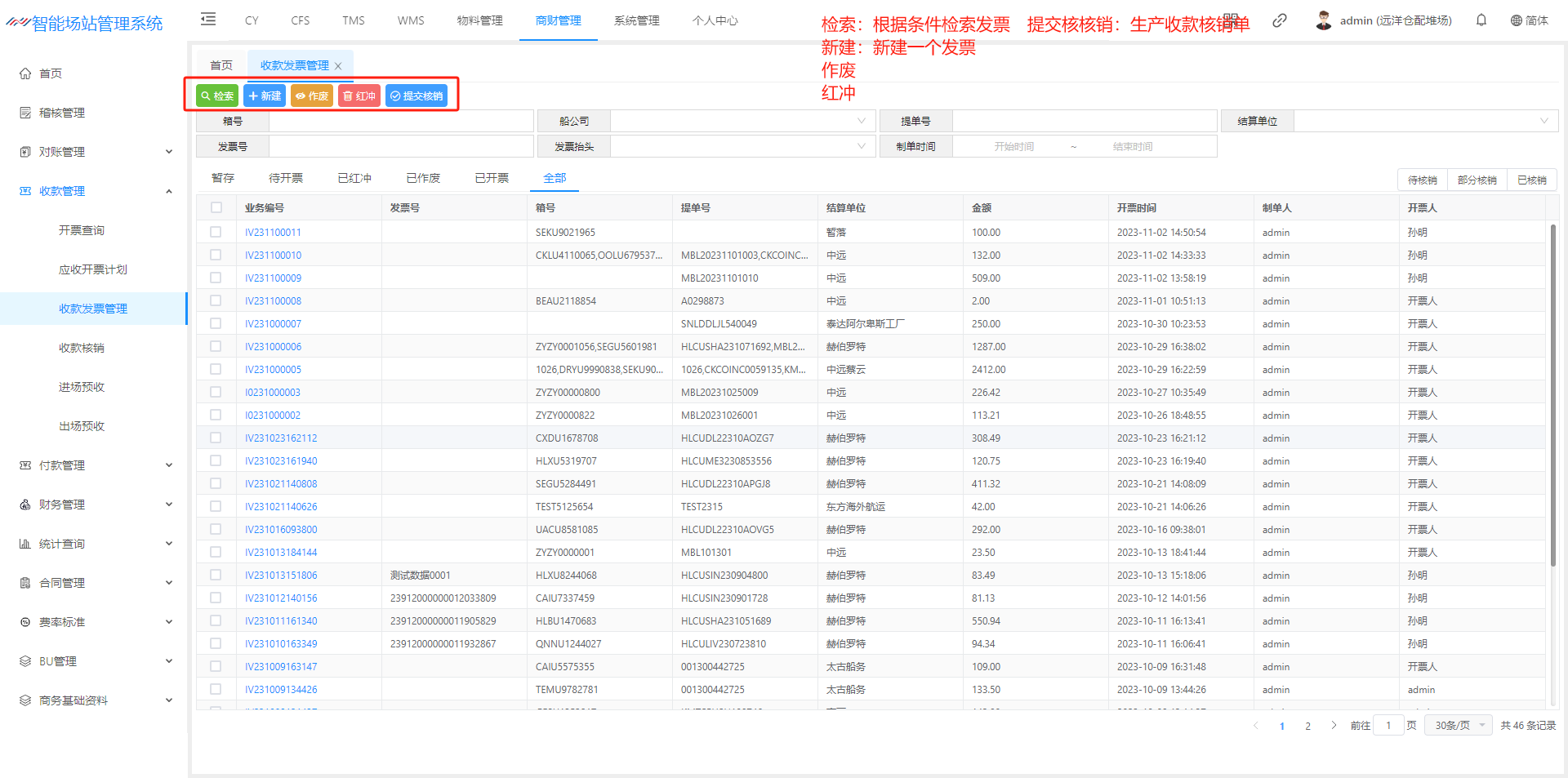The image size is (1568, 778).
Task: Click the sidebar collapse hamburger icon
Action: pyautogui.click(x=208, y=20)
